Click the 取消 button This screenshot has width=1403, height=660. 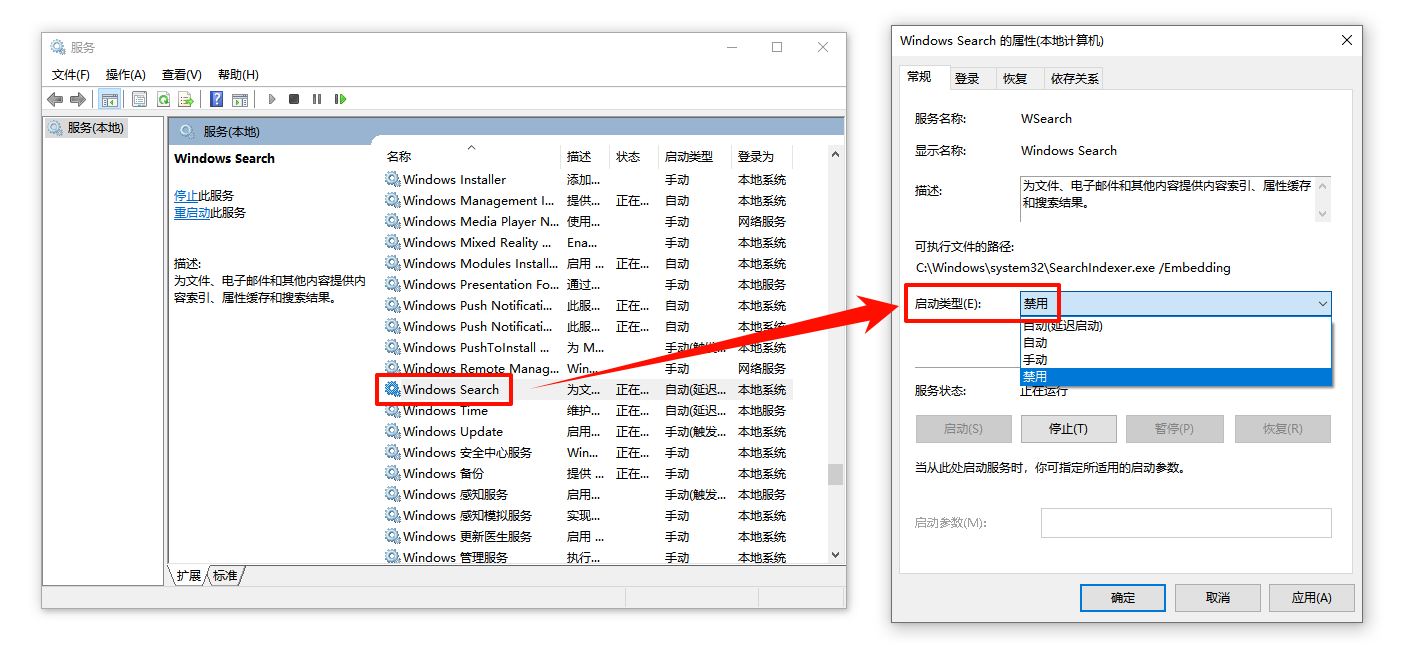1217,598
